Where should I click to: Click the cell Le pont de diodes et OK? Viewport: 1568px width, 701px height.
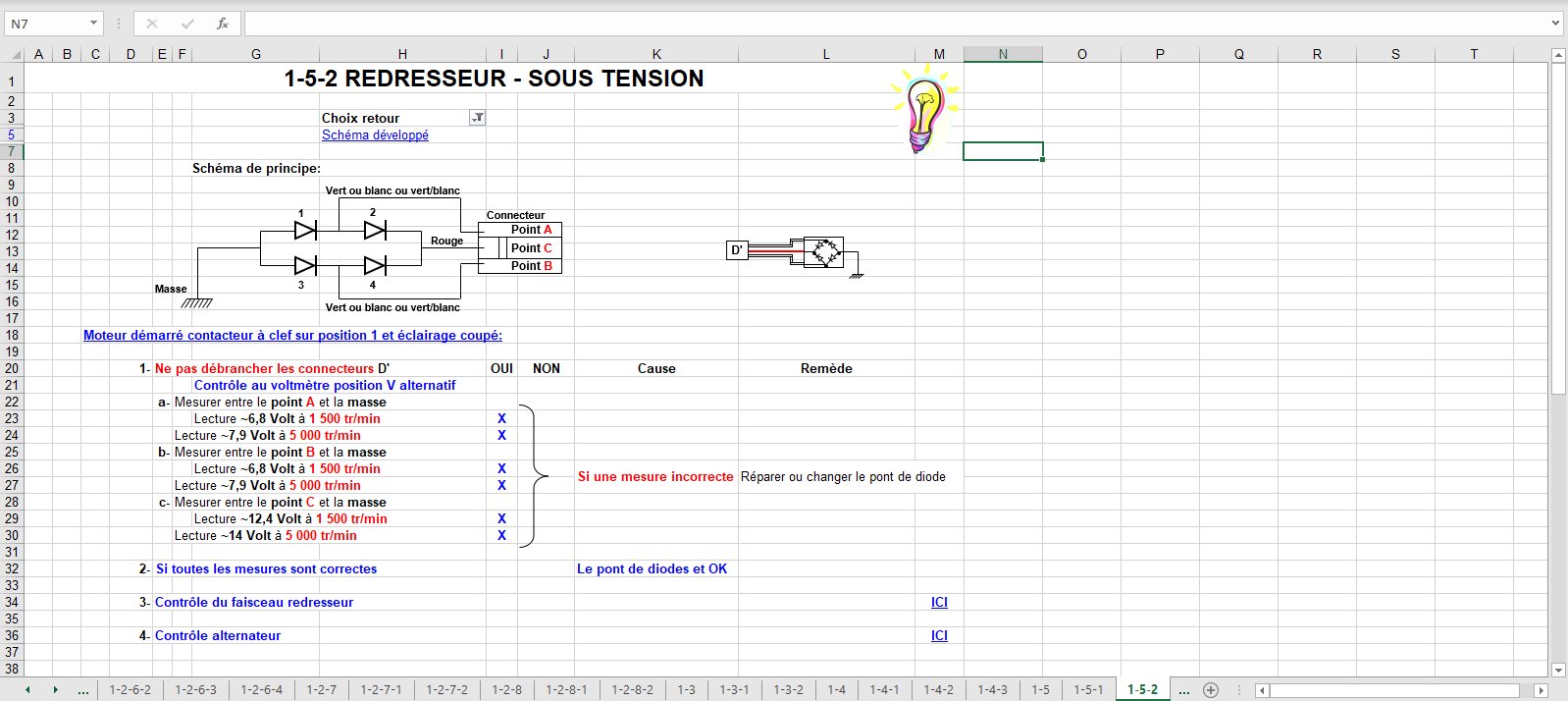point(653,569)
